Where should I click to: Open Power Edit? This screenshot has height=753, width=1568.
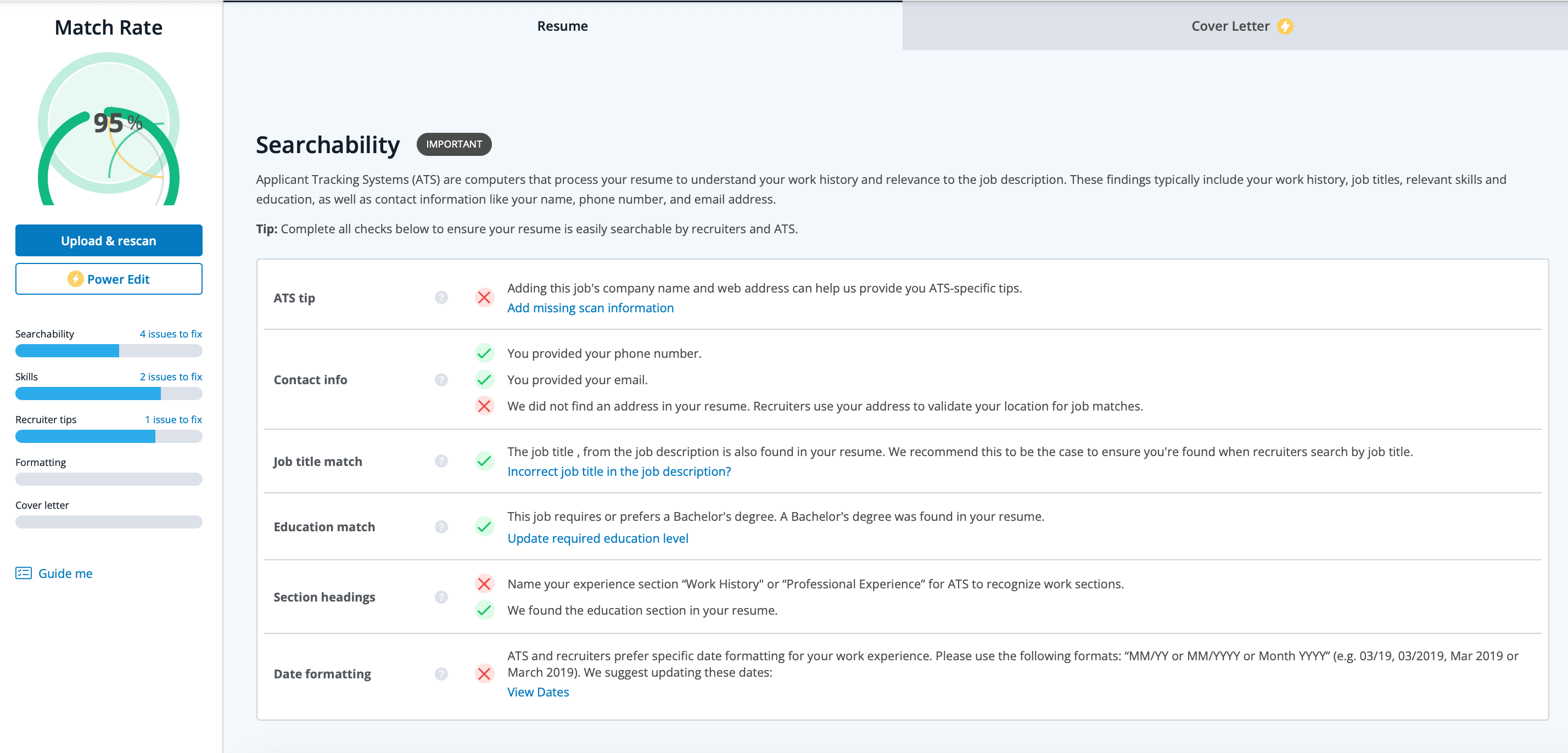(x=109, y=279)
